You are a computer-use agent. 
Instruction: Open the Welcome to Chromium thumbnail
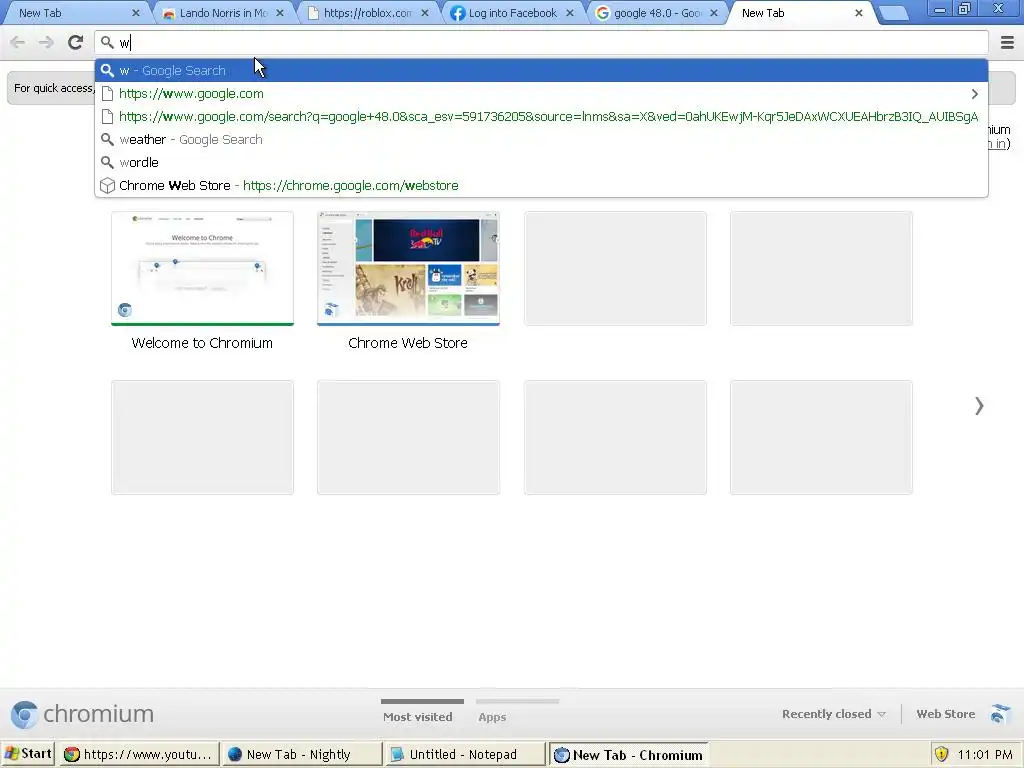tap(202, 268)
